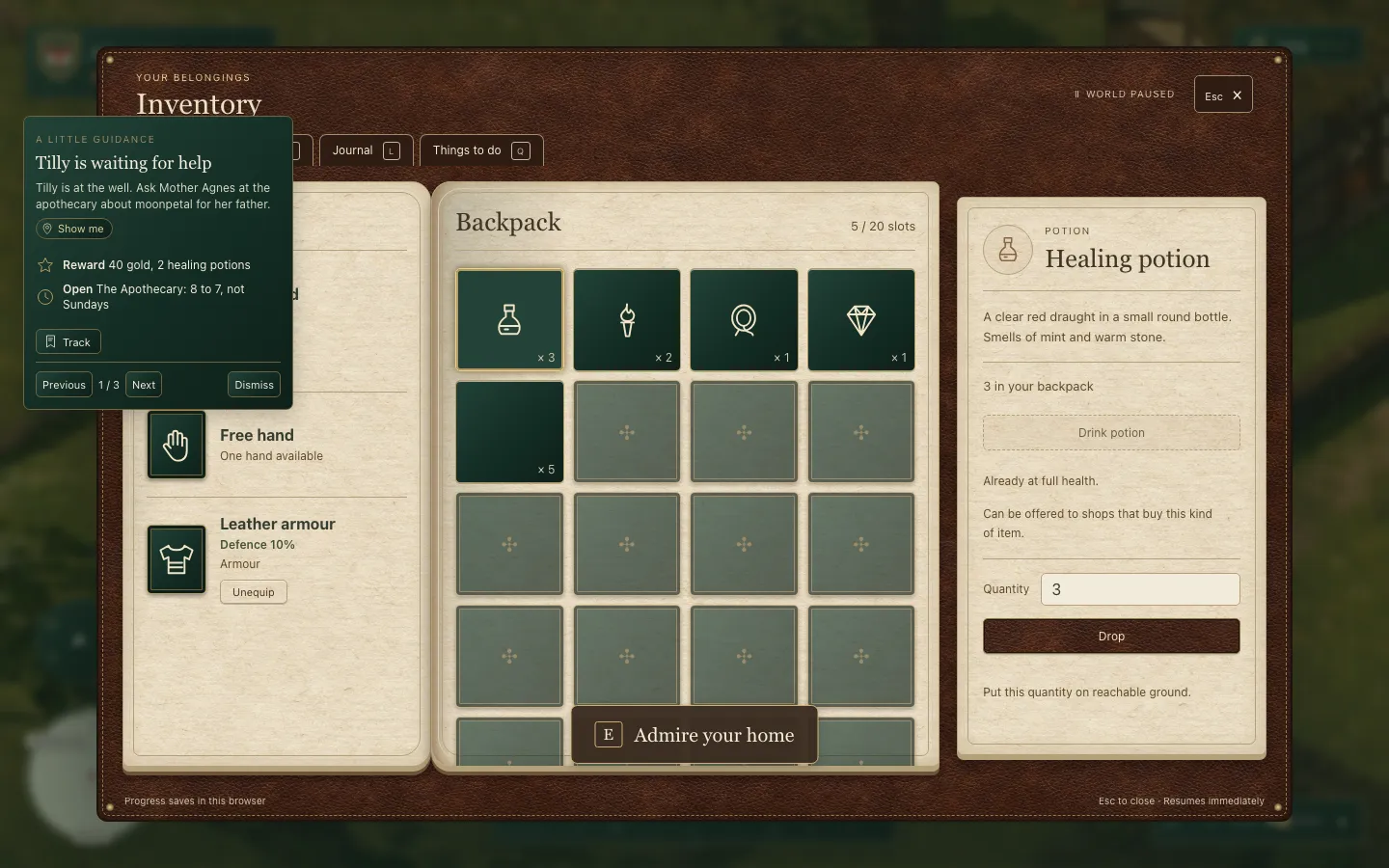Open the Things to do tab
1389x868 pixels.
pos(481,150)
